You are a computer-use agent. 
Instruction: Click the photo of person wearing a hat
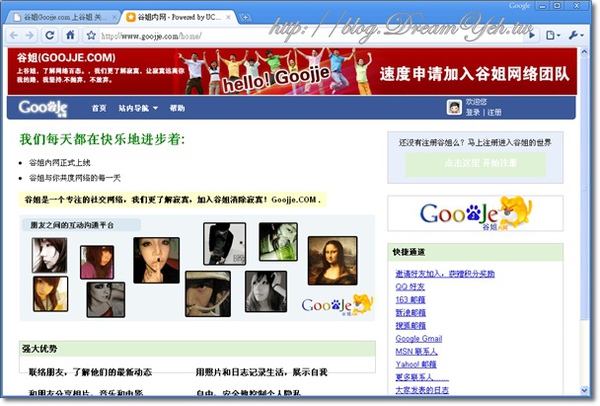[x=208, y=293]
